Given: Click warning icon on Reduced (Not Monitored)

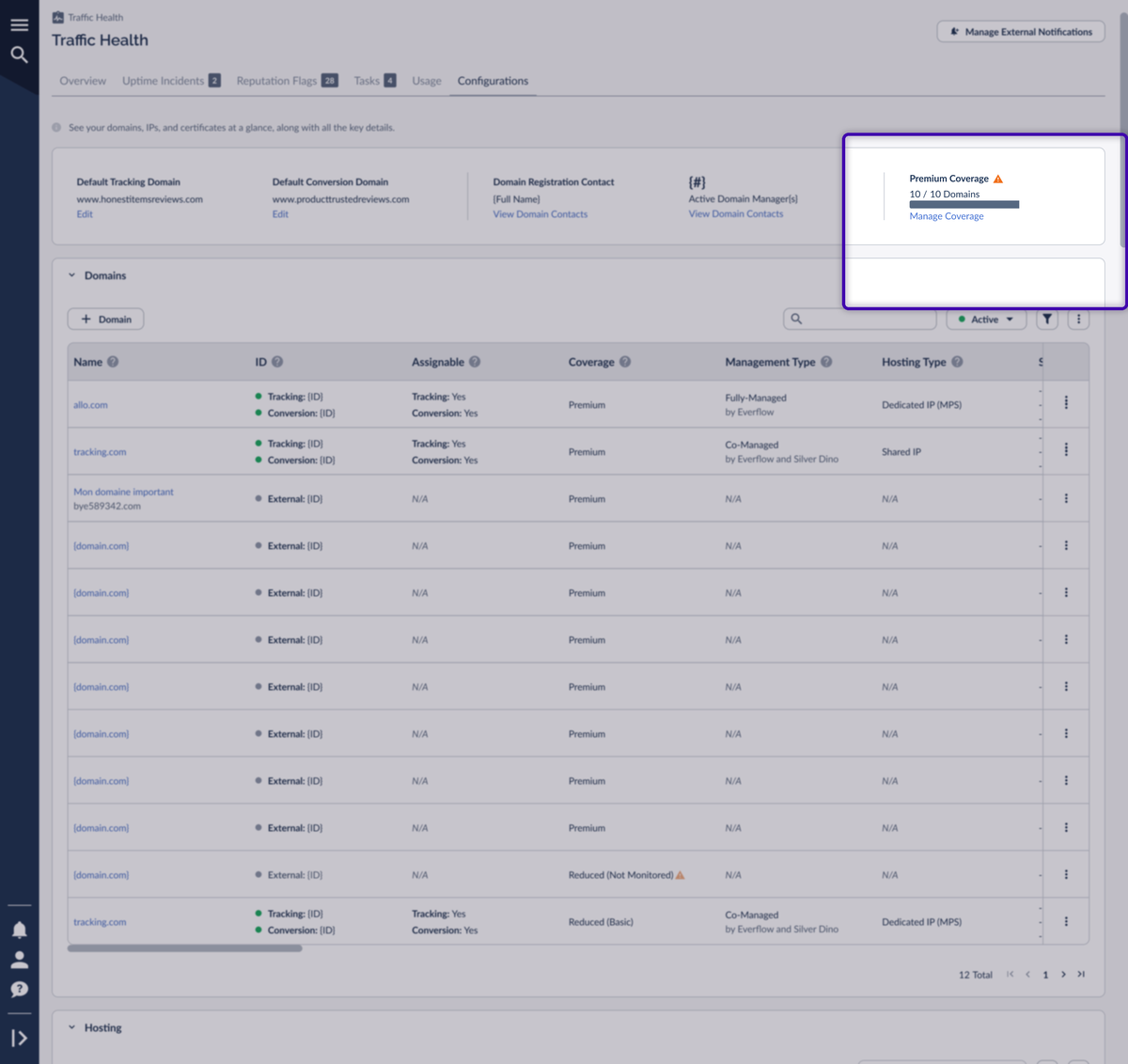Looking at the screenshot, I should [x=681, y=875].
